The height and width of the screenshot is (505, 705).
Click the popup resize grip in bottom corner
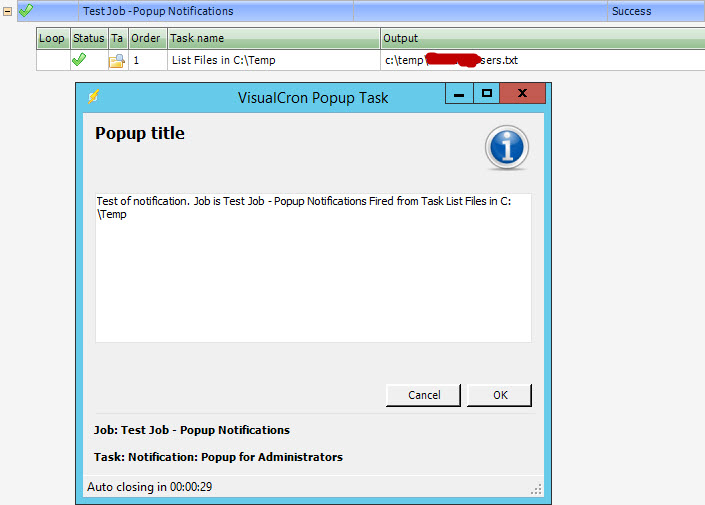tap(536, 490)
